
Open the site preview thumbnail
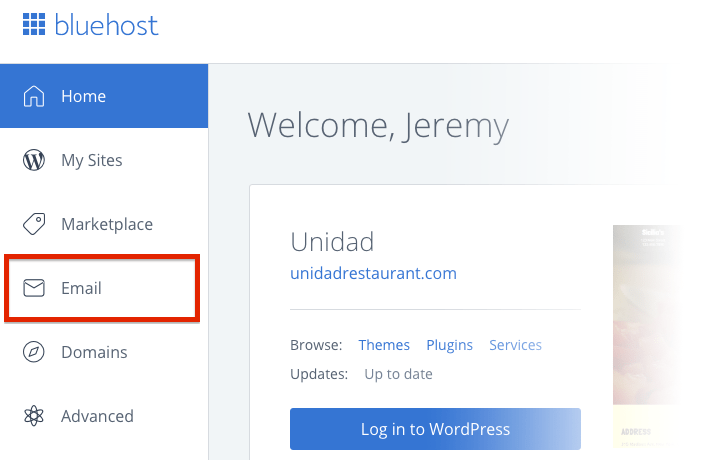pos(649,337)
